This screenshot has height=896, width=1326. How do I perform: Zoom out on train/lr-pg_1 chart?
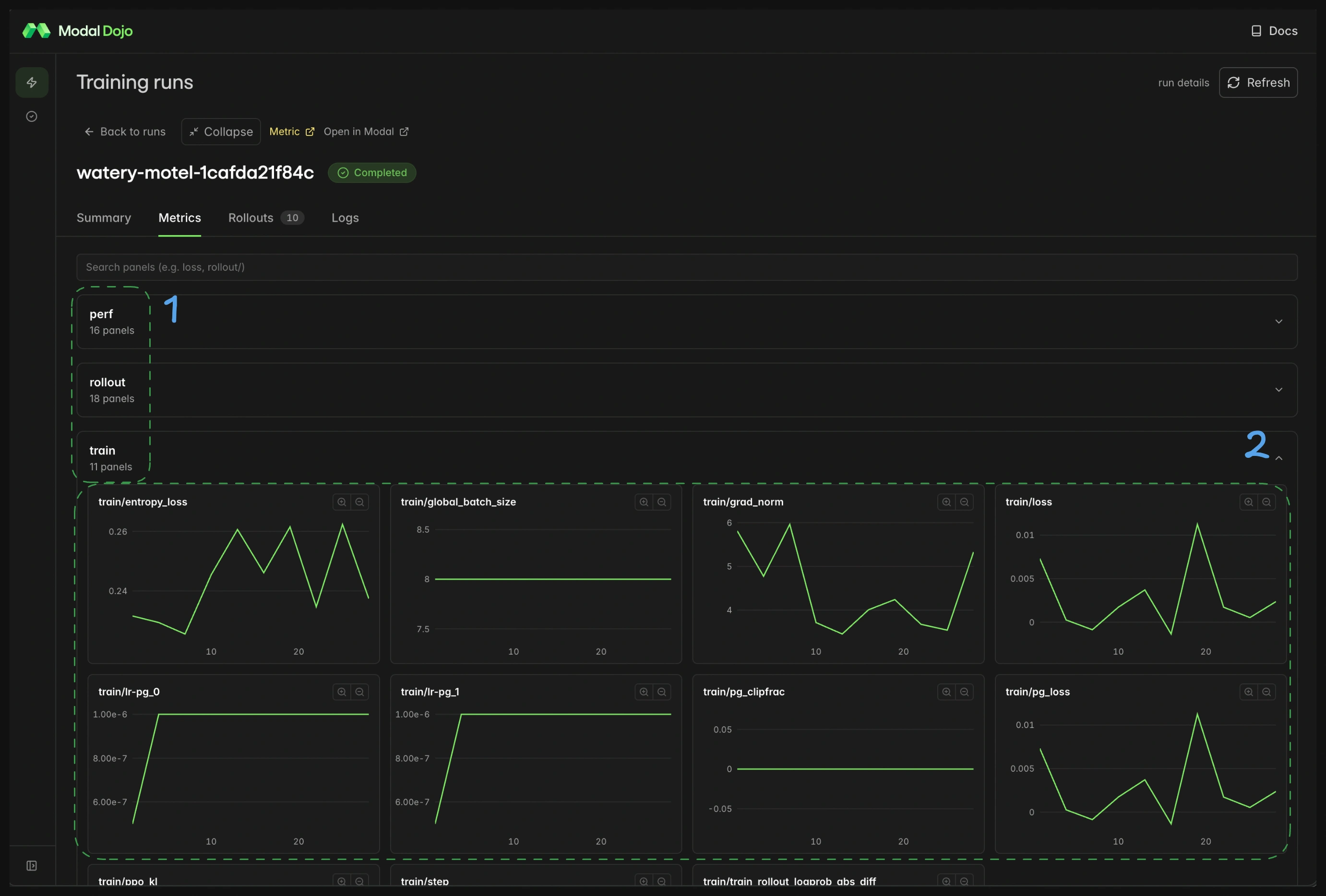662,692
